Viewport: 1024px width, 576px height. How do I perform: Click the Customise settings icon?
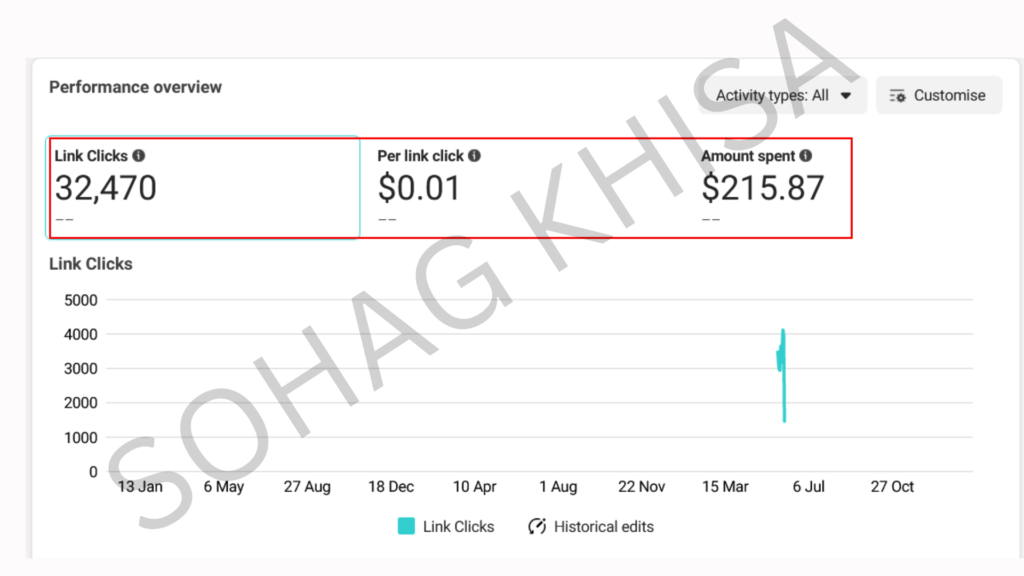pyautogui.click(x=897, y=96)
